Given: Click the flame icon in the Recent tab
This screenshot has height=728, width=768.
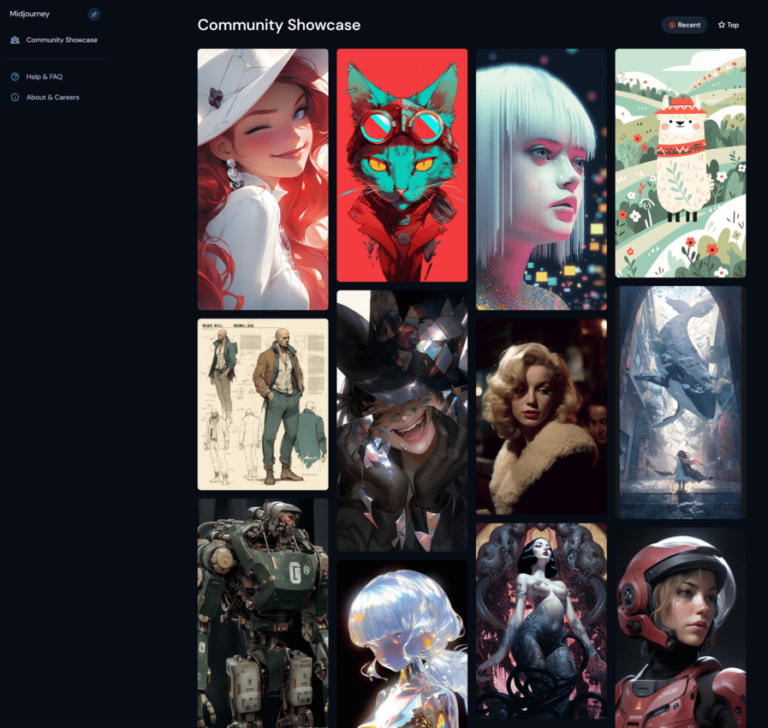Looking at the screenshot, I should click(672, 25).
